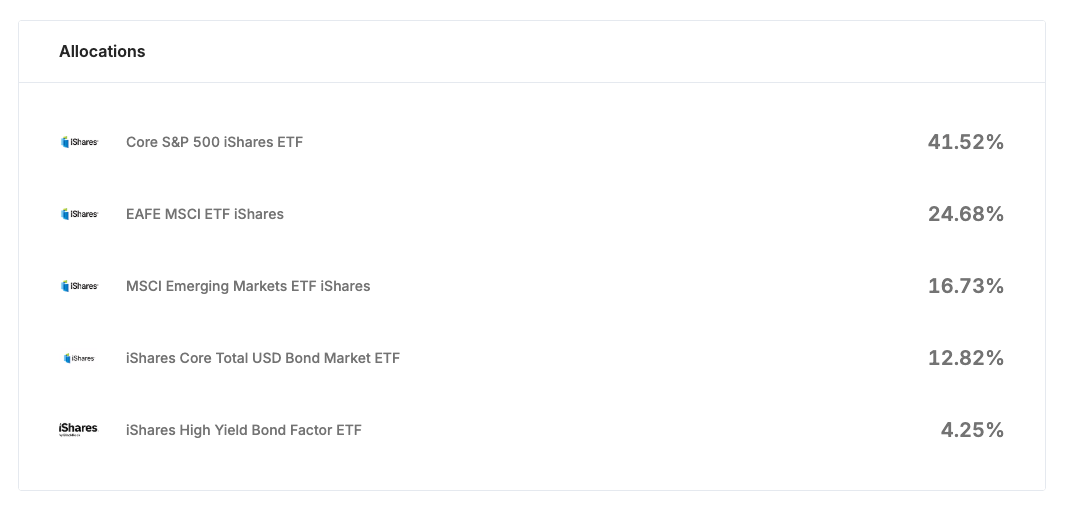Screen dimensions: 1066x508
Task: Open the Core S&P 500 iShares ETF name
Action: (214, 142)
